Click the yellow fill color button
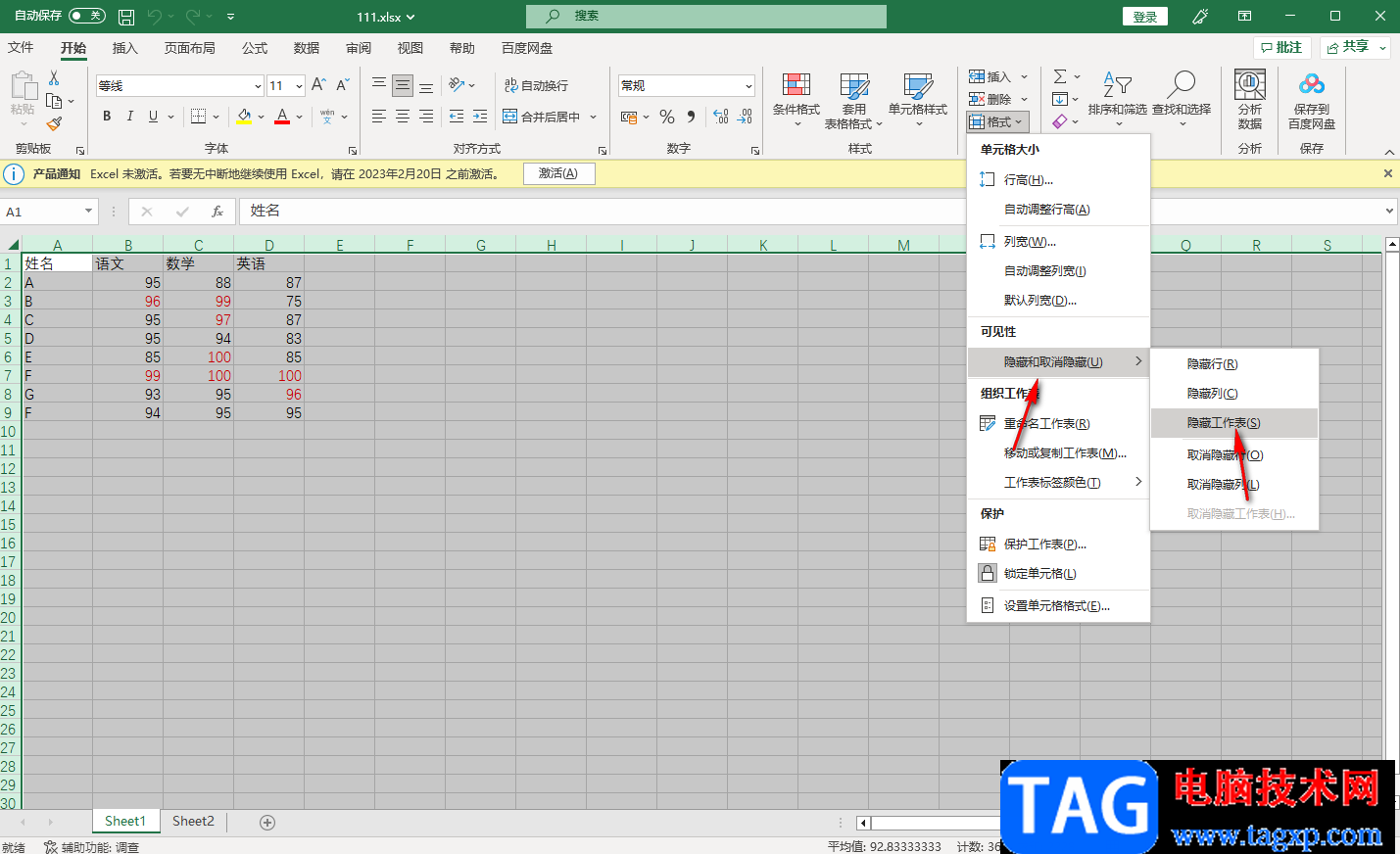Image resolution: width=1400 pixels, height=854 pixels. coord(244,117)
